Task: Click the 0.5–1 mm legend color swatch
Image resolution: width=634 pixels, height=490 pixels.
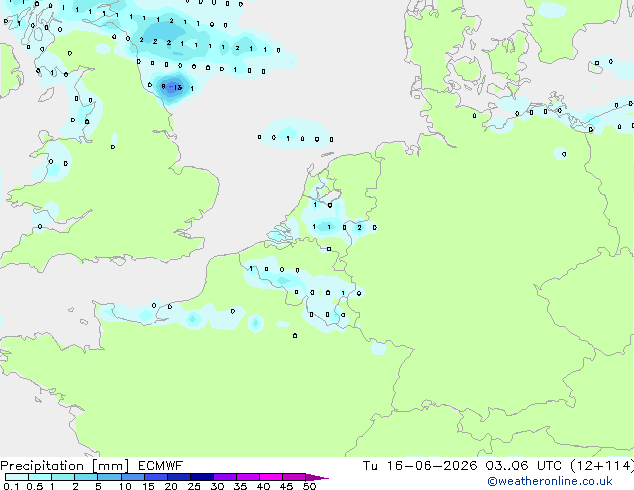Action: [40, 477]
